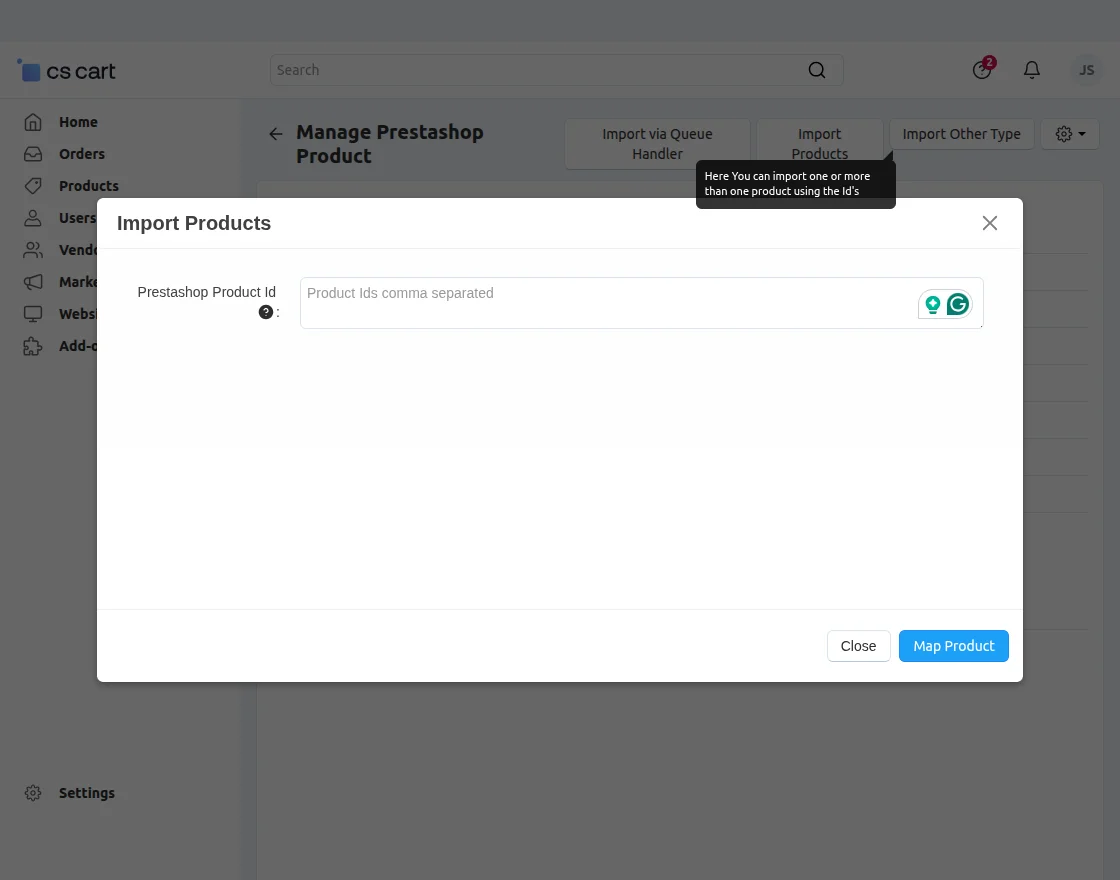Click Import via Queue Handler button
This screenshot has height=880, width=1120.
(657, 144)
